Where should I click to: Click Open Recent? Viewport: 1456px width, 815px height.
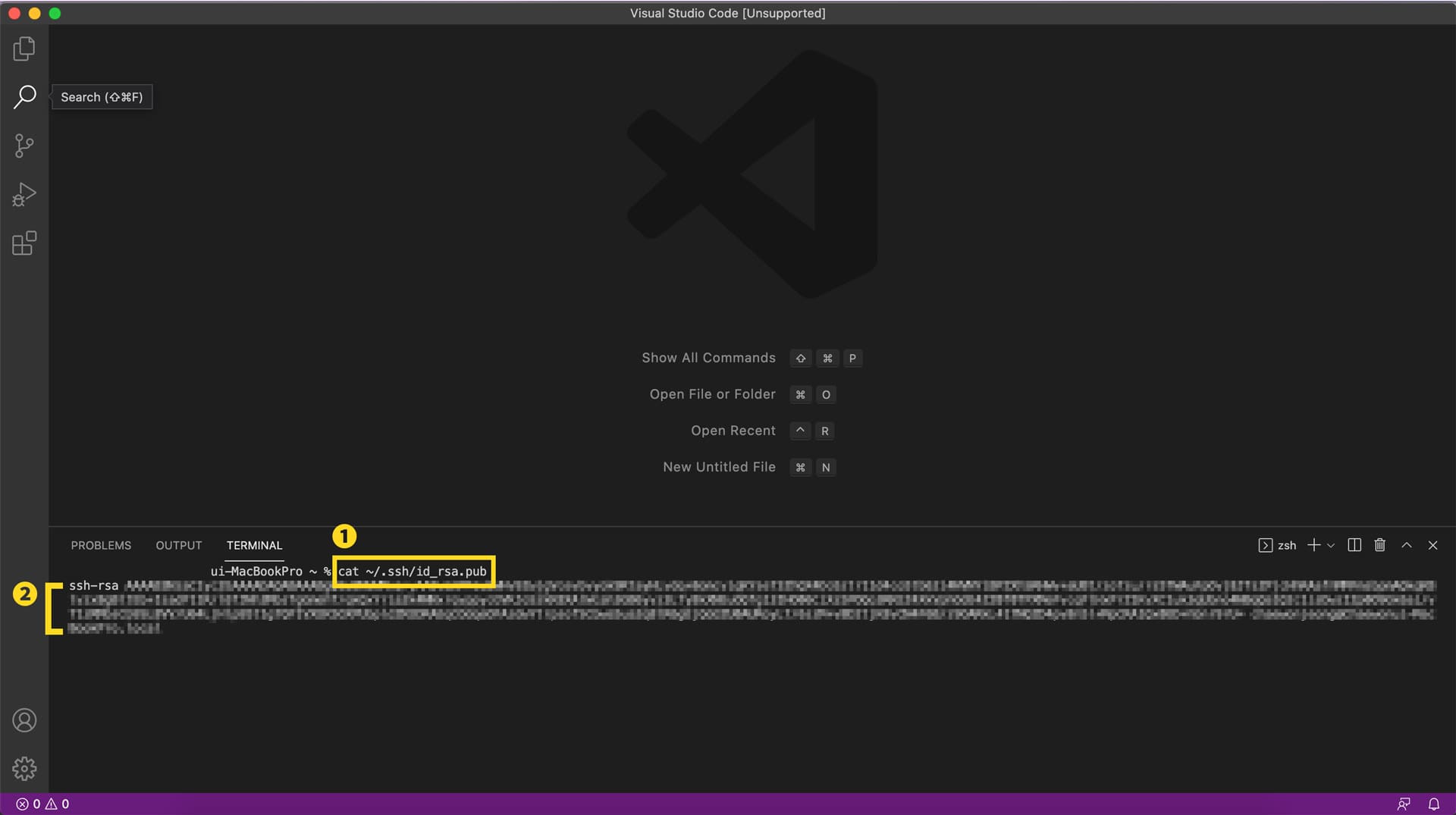point(732,430)
